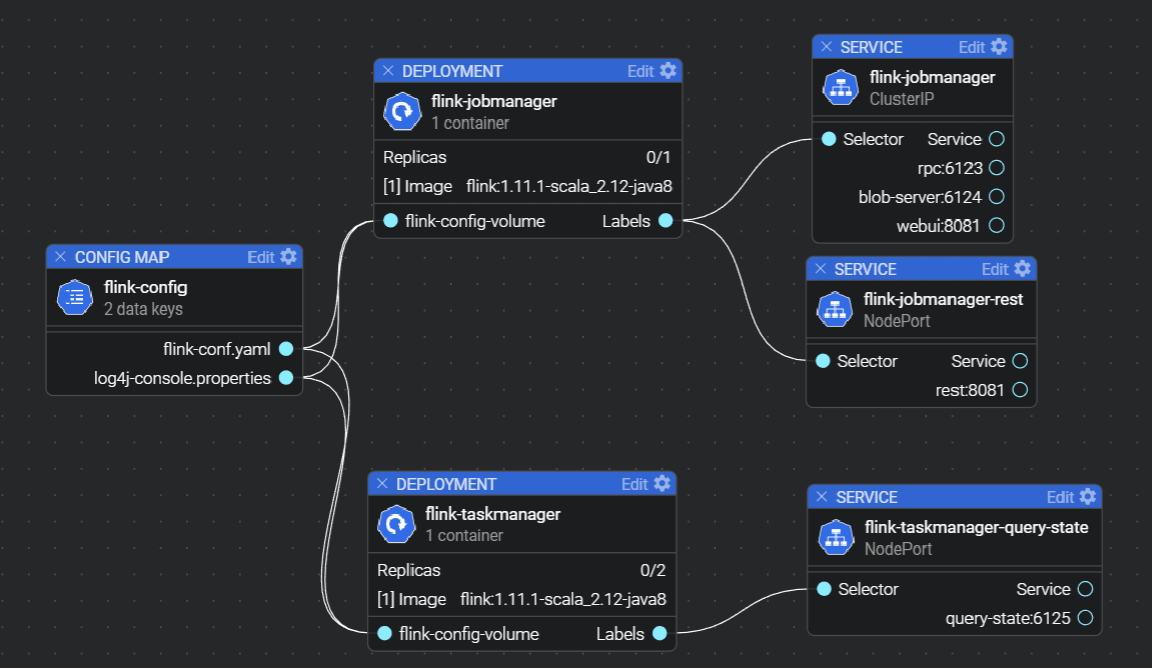This screenshot has width=1152, height=668.
Task: Click Labels output port on flink-jobmanager
Action: (666, 220)
